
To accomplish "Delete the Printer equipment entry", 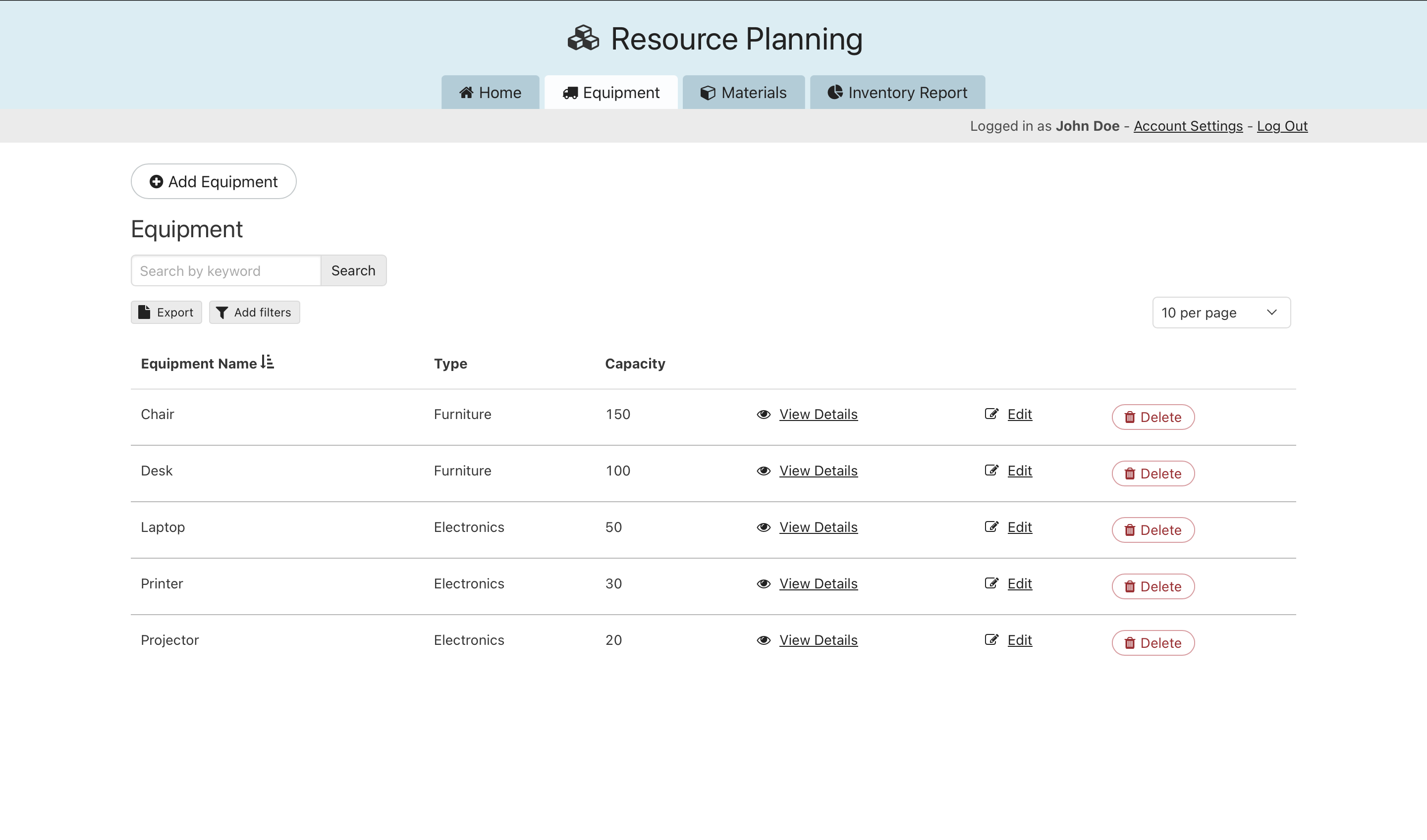I will pyautogui.click(x=1153, y=586).
